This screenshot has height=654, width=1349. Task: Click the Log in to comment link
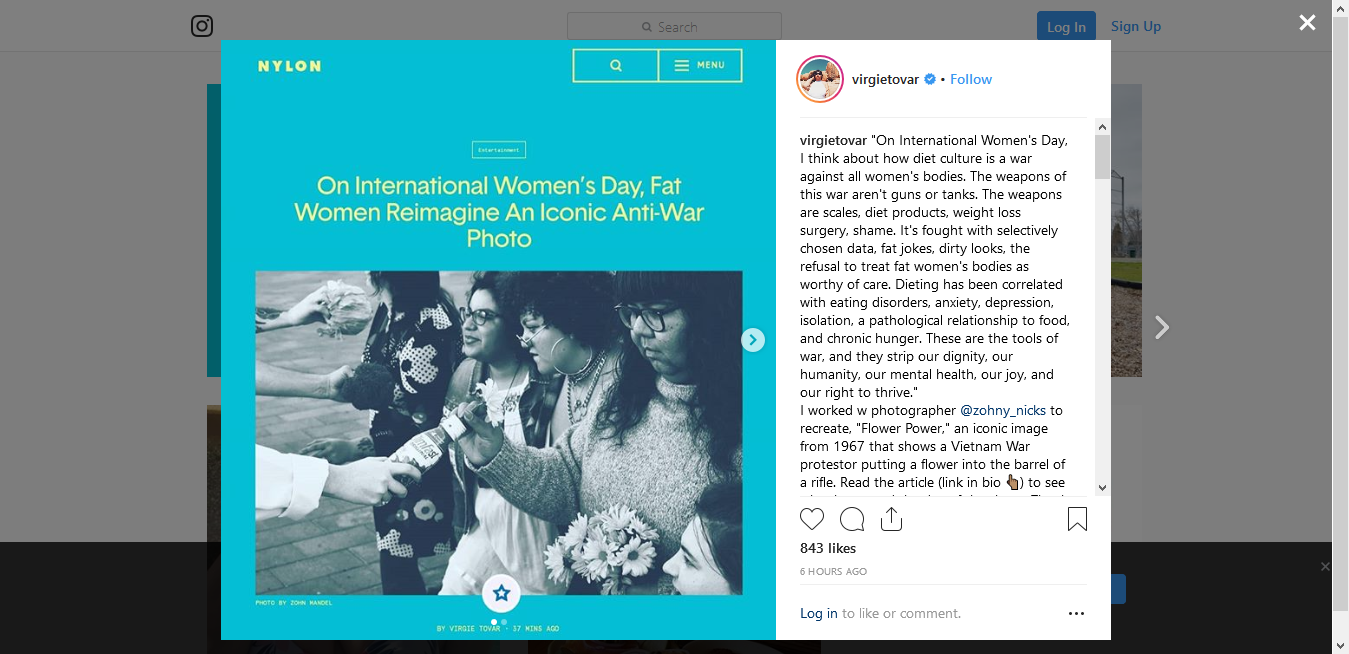click(819, 613)
